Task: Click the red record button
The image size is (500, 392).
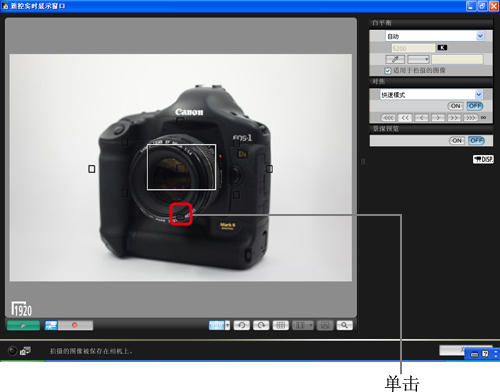Action: [75, 325]
